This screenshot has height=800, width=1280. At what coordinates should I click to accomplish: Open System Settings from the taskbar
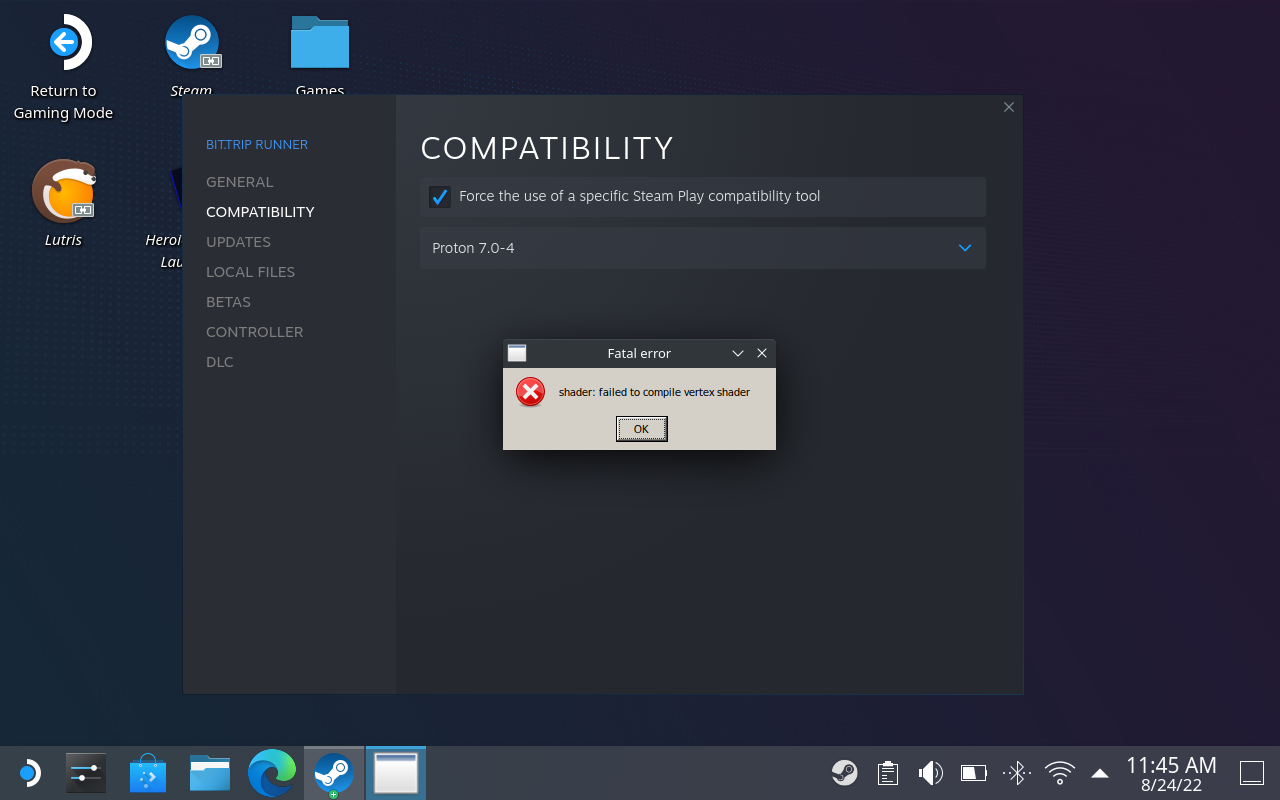pyautogui.click(x=86, y=773)
